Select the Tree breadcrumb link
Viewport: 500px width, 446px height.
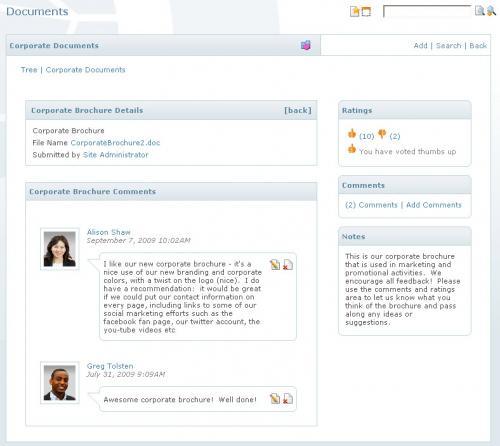[x=29, y=70]
